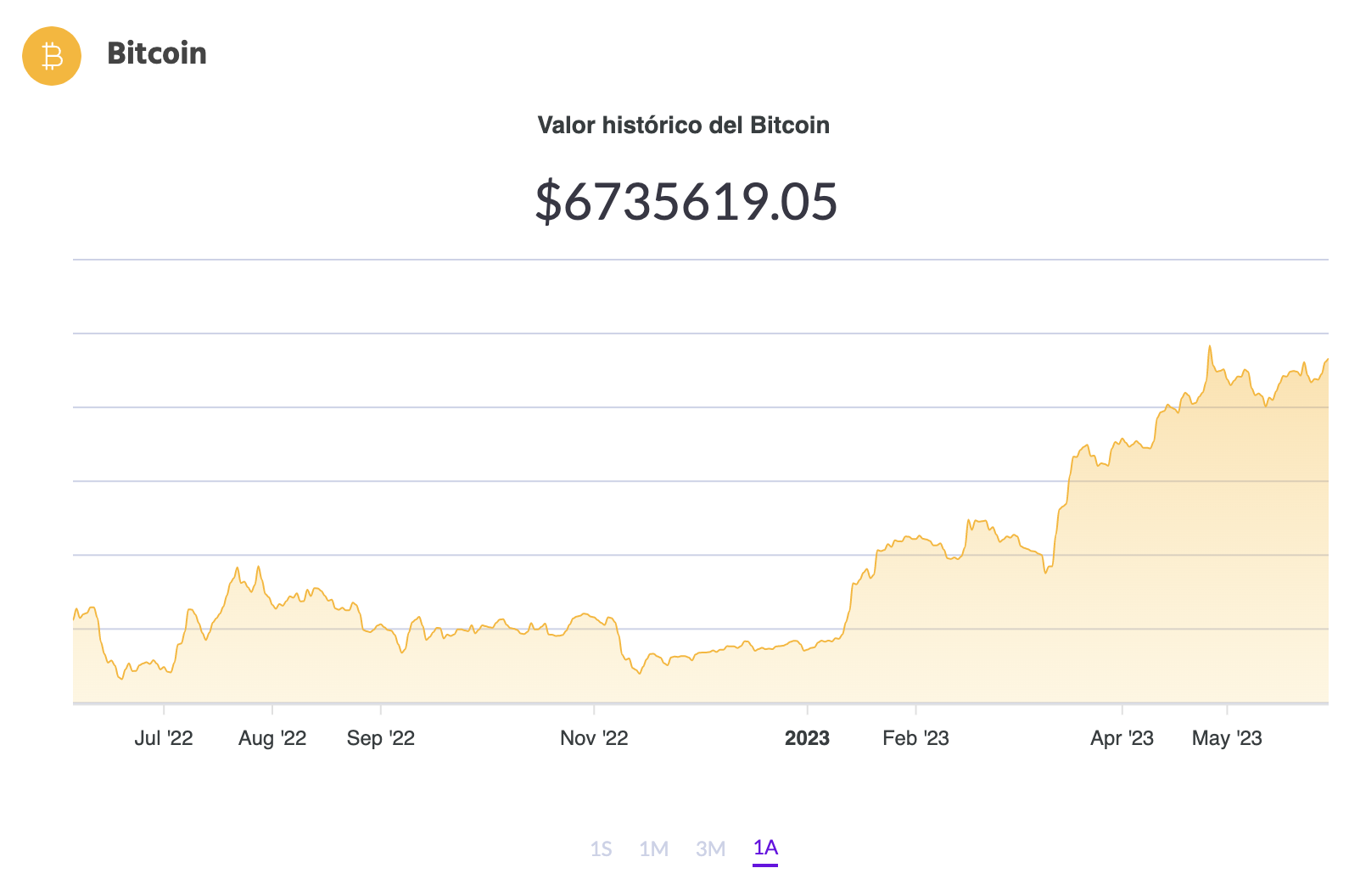Viewport: 1349px width, 896px height.
Task: Select the 1S time range option
Action: (x=602, y=848)
